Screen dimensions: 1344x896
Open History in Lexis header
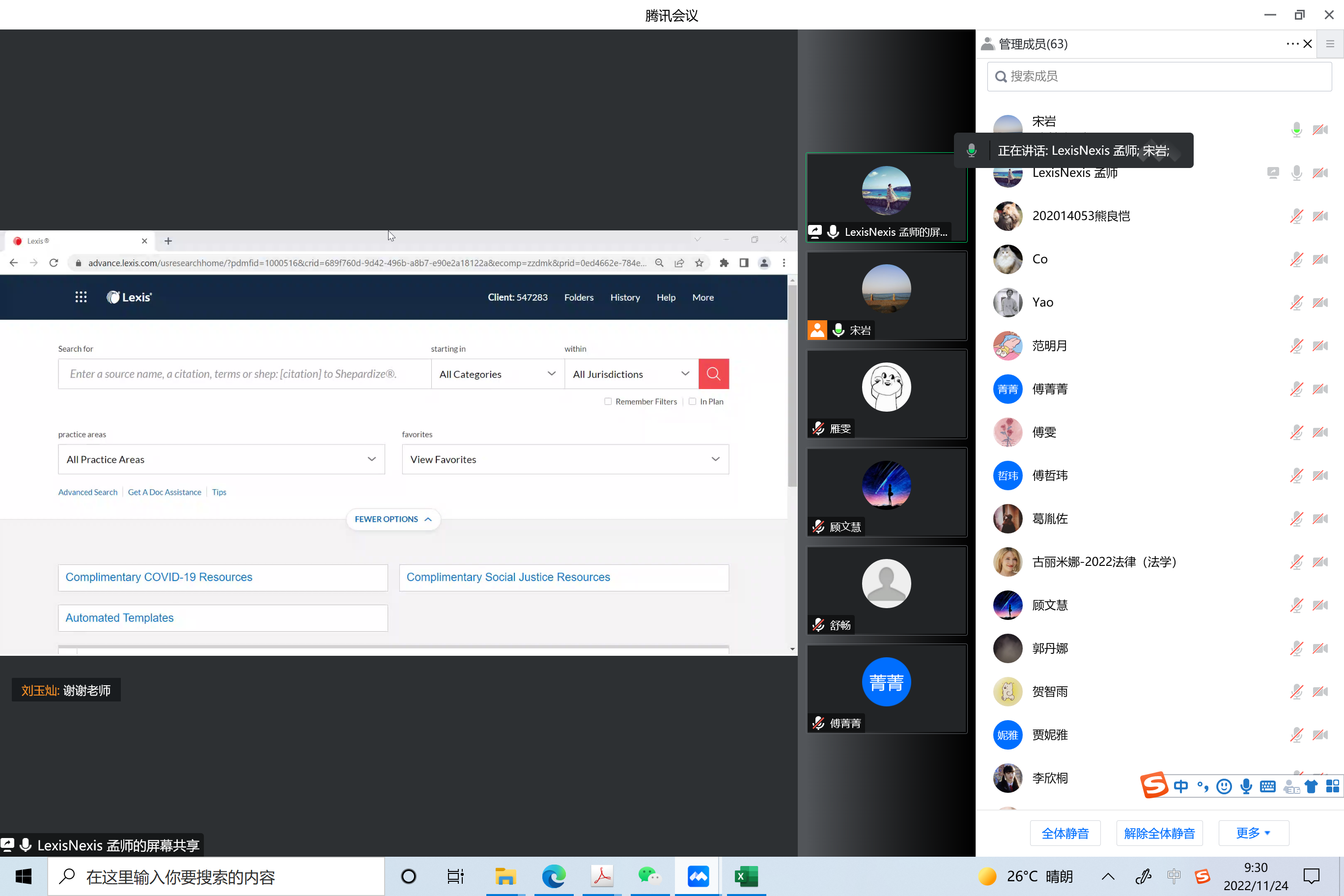click(624, 297)
